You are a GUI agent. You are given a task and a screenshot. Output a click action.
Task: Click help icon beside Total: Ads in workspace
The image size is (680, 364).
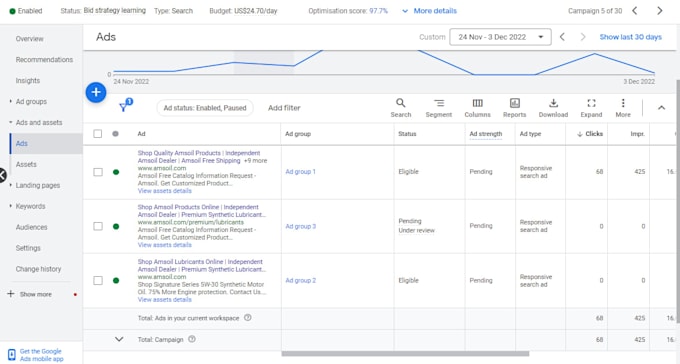click(248, 318)
